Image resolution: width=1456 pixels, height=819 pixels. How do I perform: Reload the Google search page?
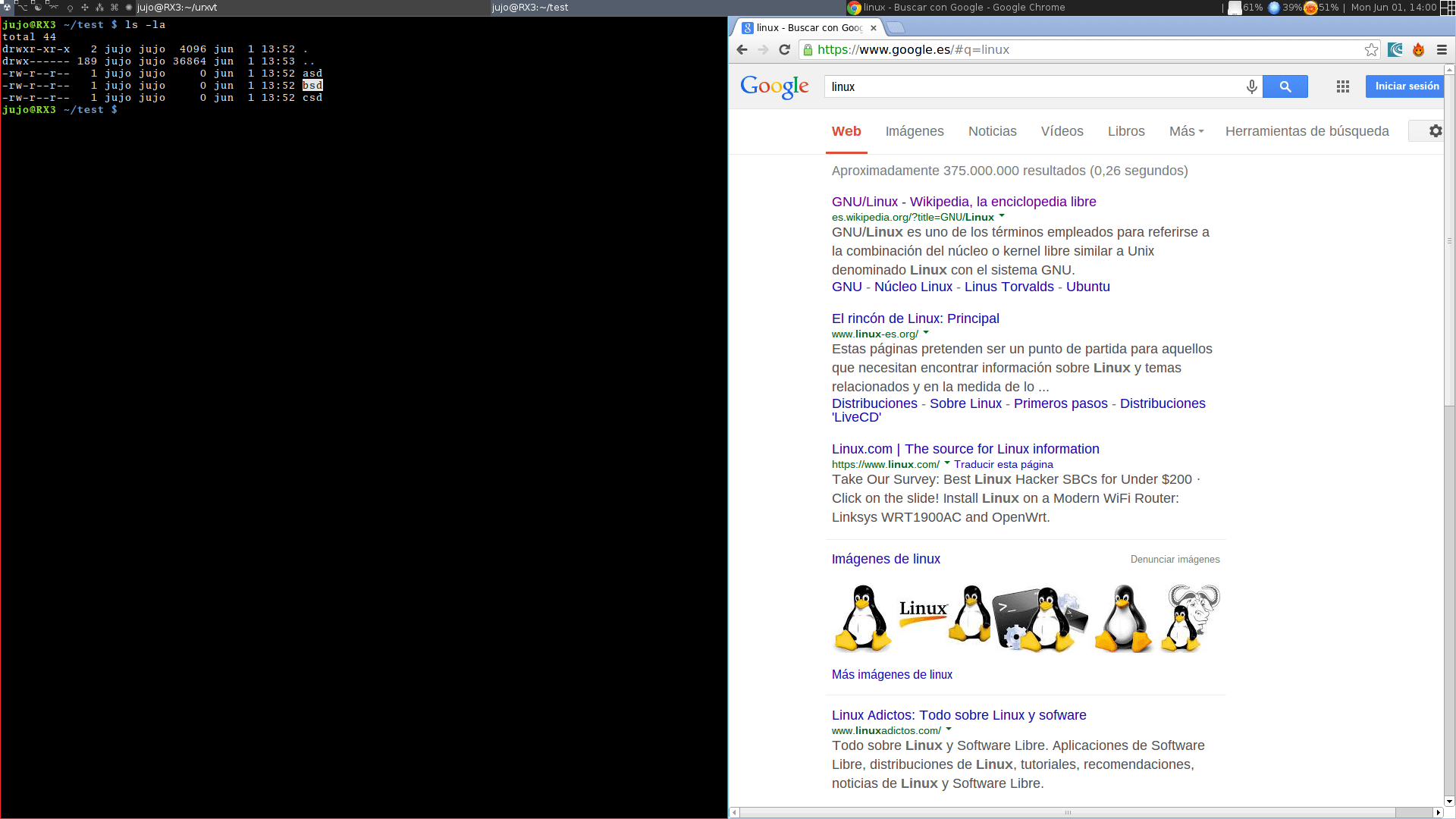785,50
